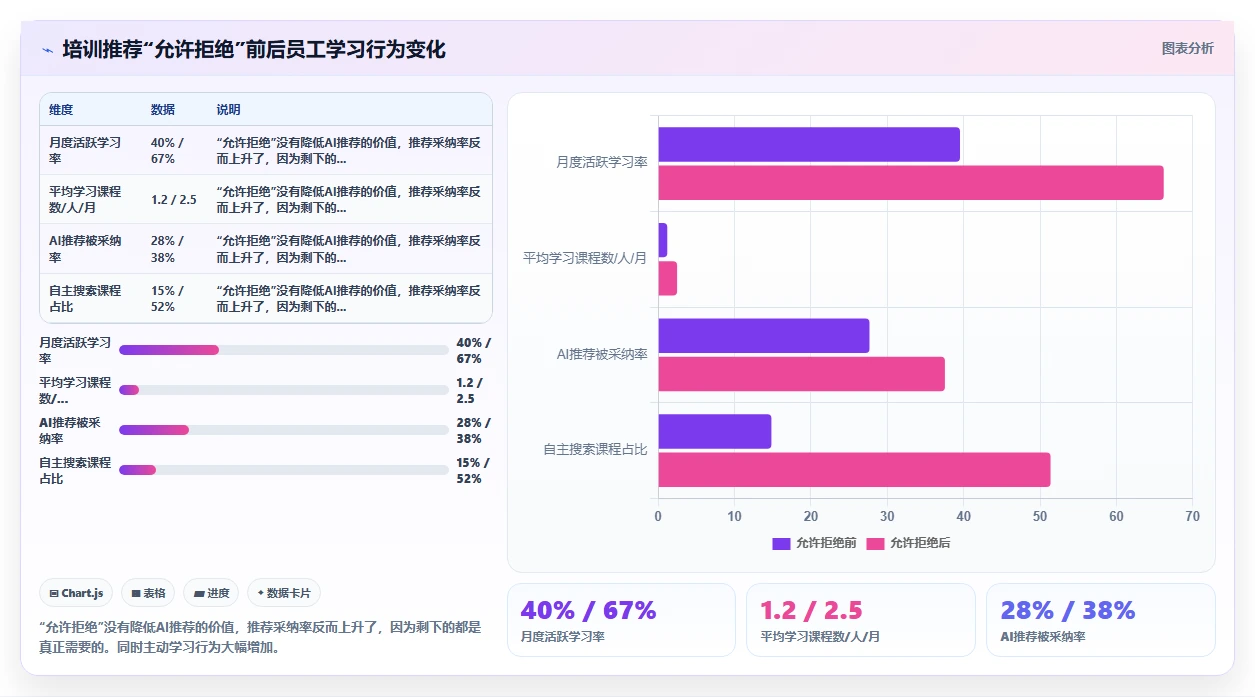1255x697 pixels.
Task: Select the 进度 chip
Action: (211, 593)
